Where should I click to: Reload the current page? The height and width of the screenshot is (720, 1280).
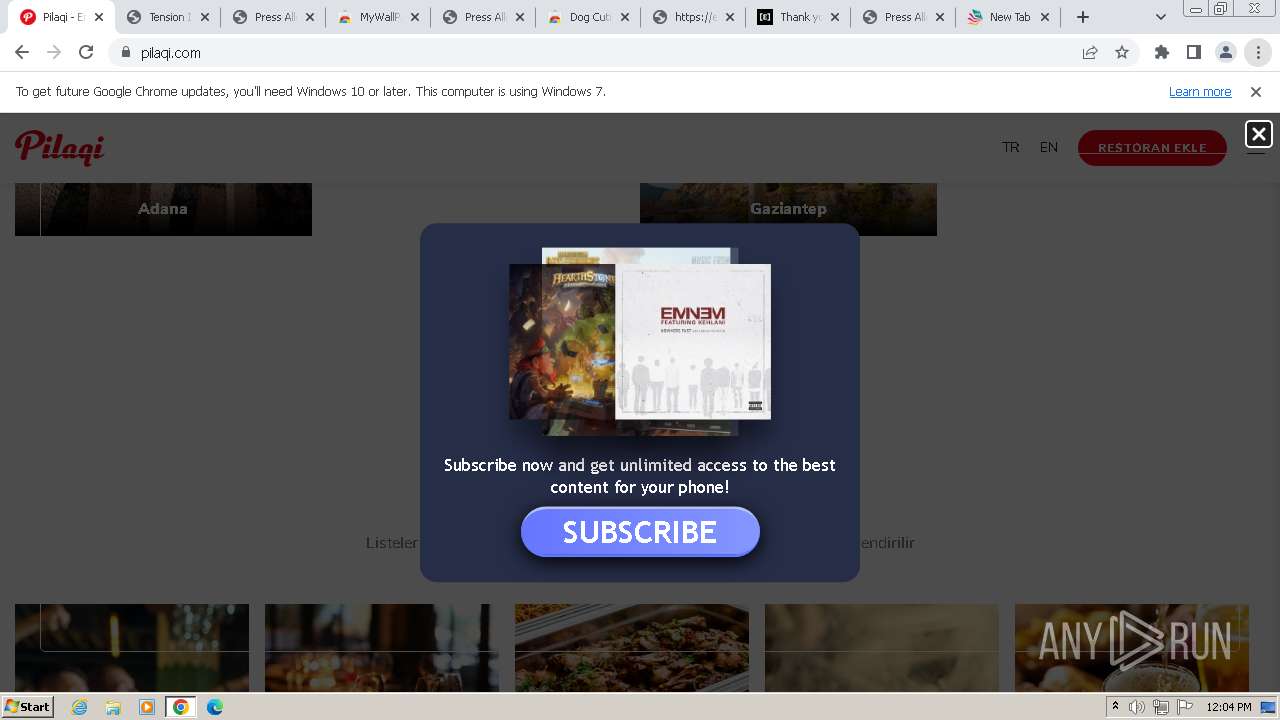pyautogui.click(x=86, y=53)
